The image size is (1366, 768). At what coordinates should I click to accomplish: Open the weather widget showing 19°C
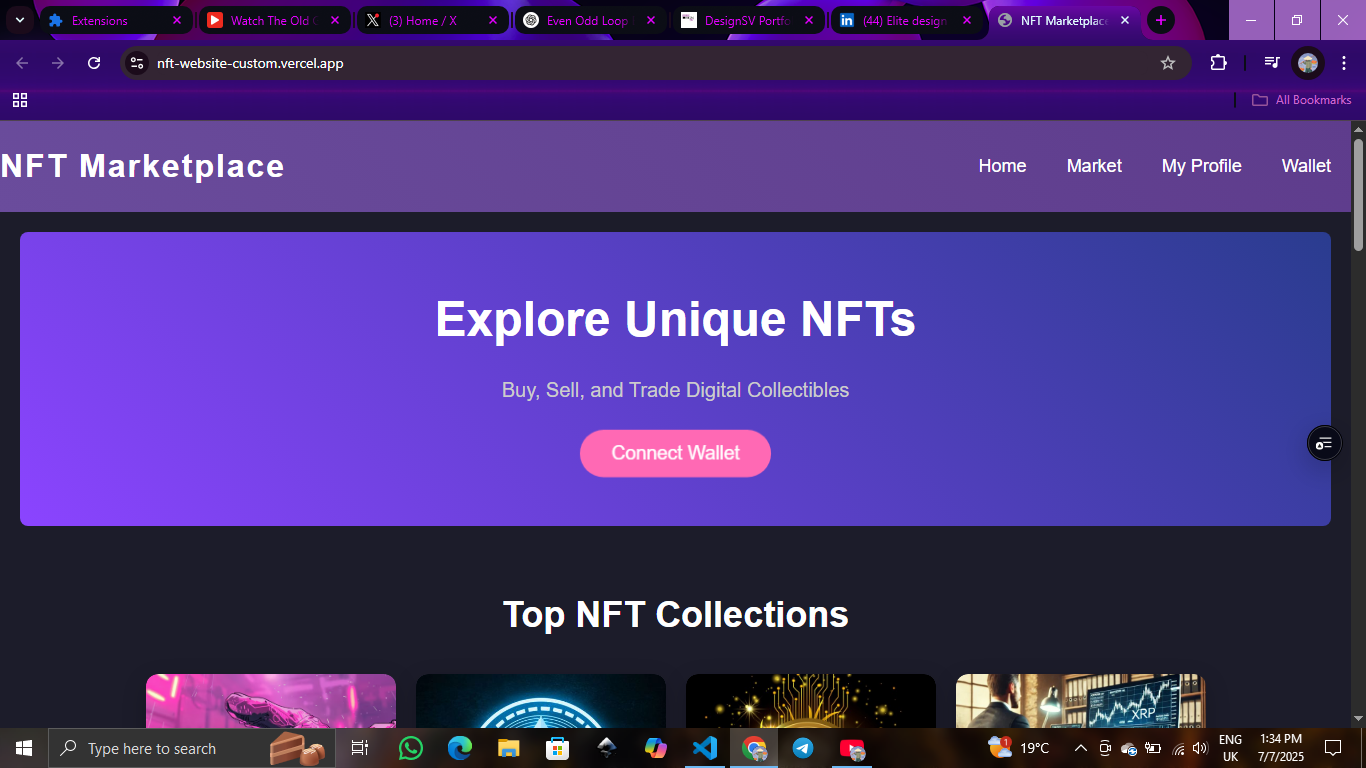point(1019,748)
